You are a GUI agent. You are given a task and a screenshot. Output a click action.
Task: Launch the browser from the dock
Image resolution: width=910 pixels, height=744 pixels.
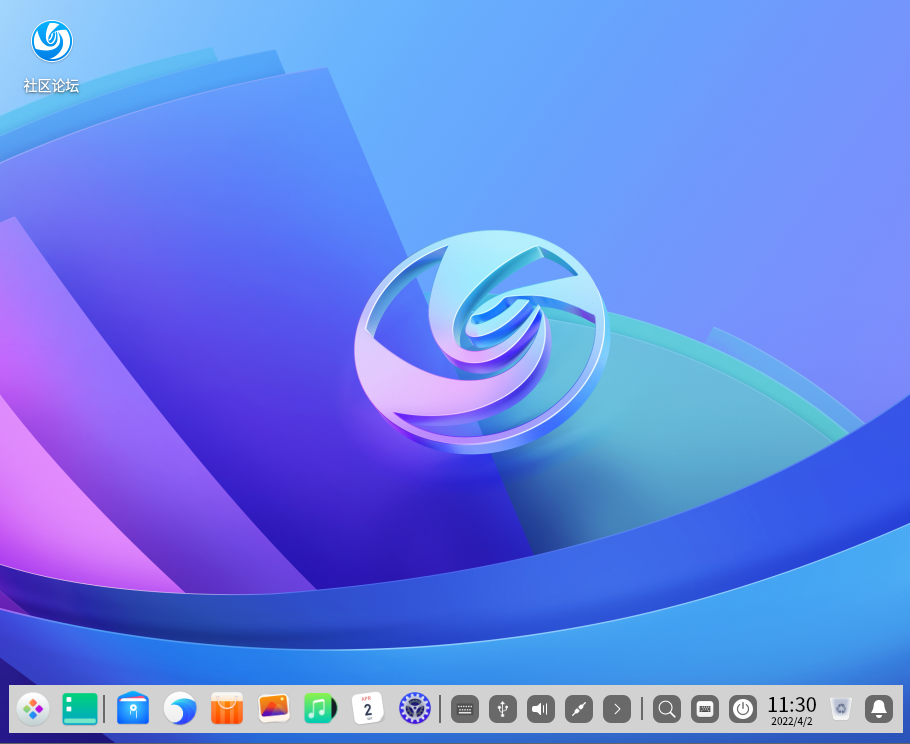(180, 709)
